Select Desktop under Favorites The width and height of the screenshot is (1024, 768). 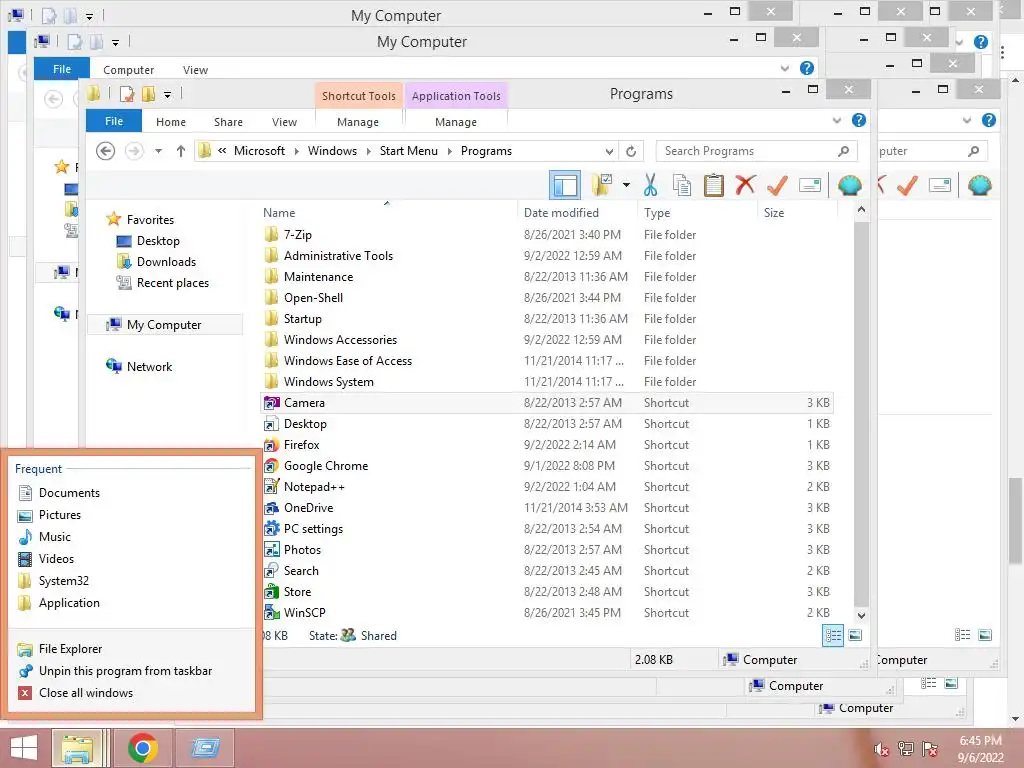pos(158,241)
